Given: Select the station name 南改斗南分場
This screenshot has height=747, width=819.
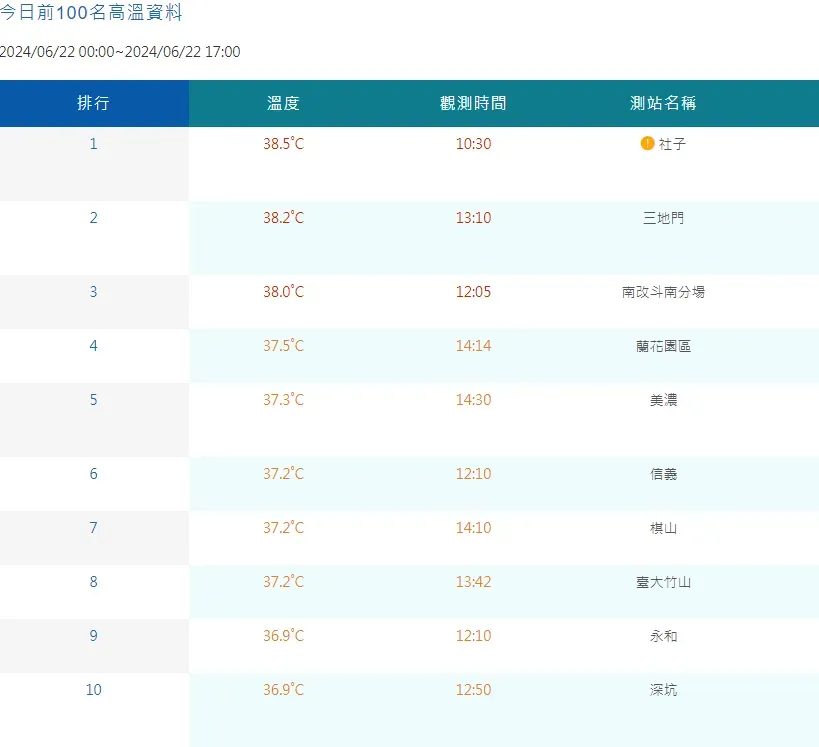Looking at the screenshot, I should tap(663, 292).
